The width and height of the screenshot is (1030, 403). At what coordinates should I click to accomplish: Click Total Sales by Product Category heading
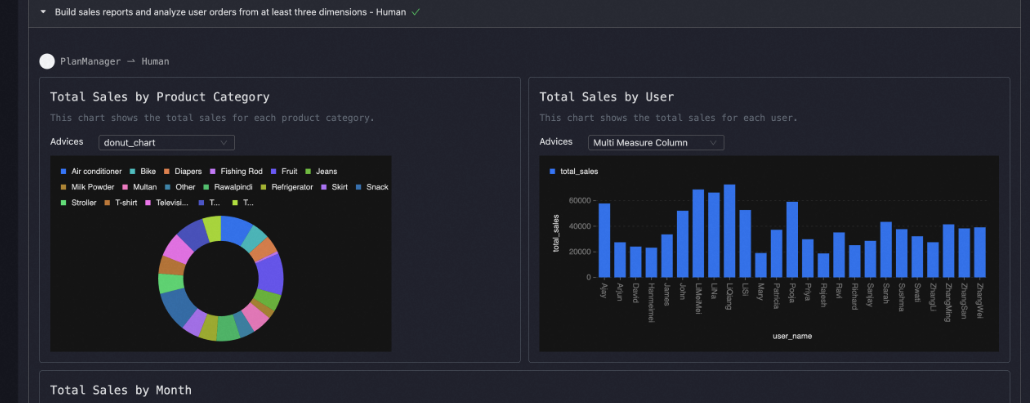[x=160, y=97]
